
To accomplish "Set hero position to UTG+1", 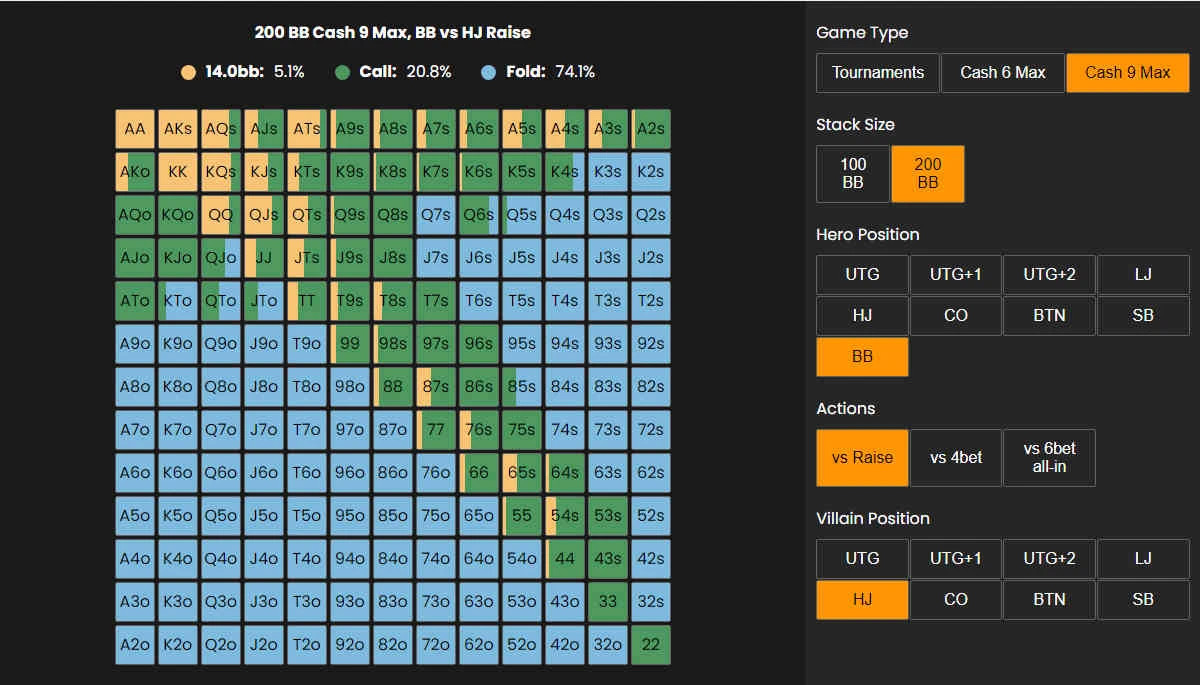I will pyautogui.click(x=955, y=274).
